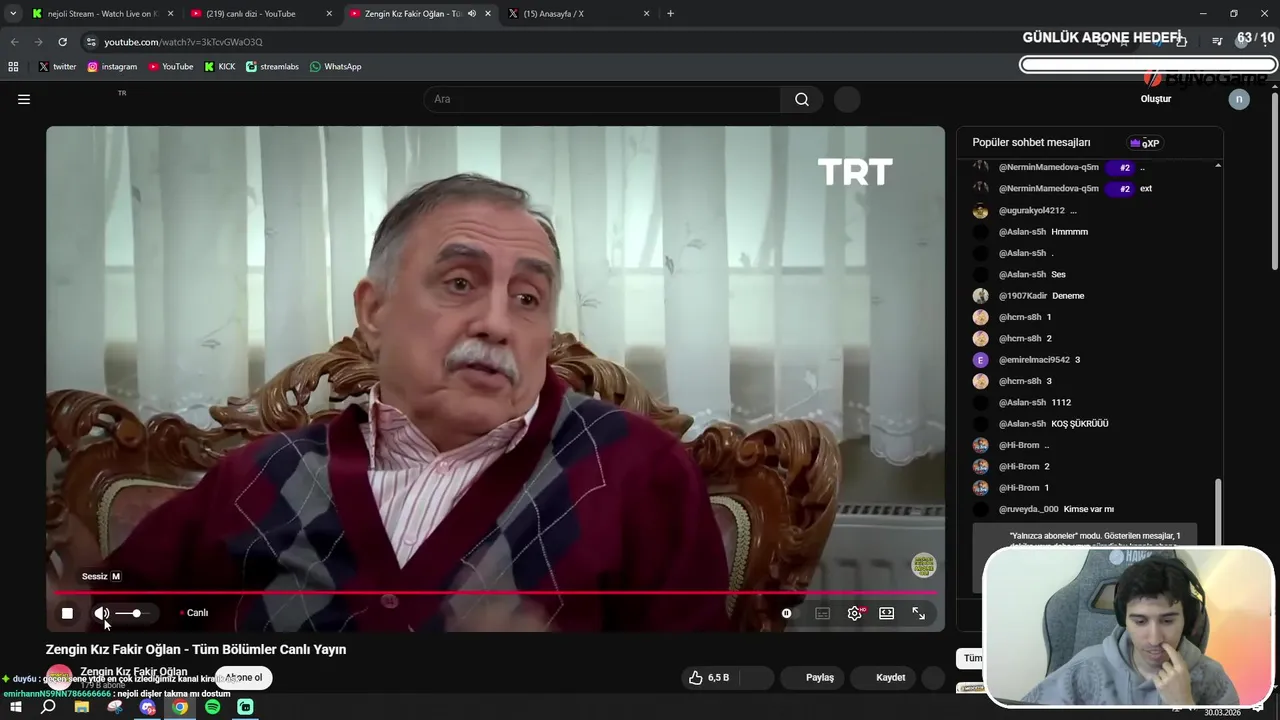Open the instagram bookmark
This screenshot has height=720, width=1280.
tap(112, 67)
